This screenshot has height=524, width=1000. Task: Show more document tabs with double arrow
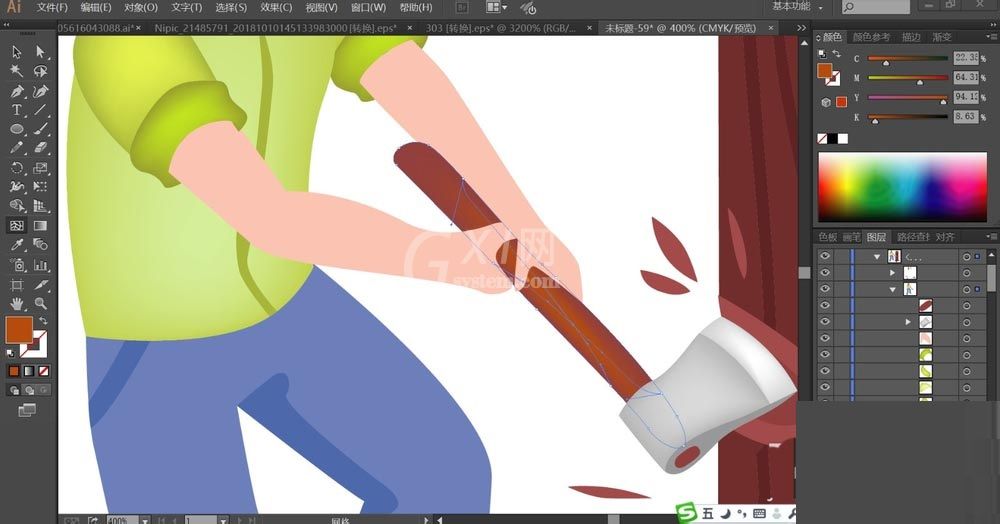click(802, 28)
